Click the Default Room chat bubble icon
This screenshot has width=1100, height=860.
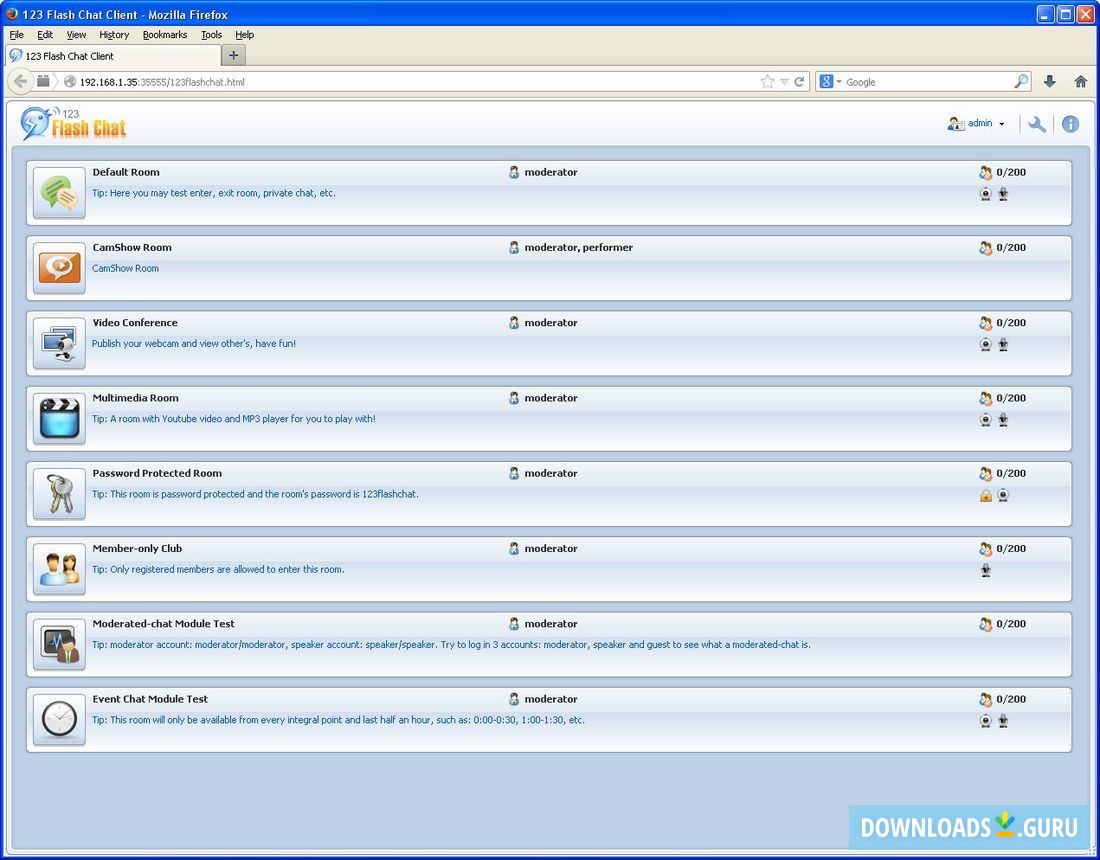click(59, 193)
